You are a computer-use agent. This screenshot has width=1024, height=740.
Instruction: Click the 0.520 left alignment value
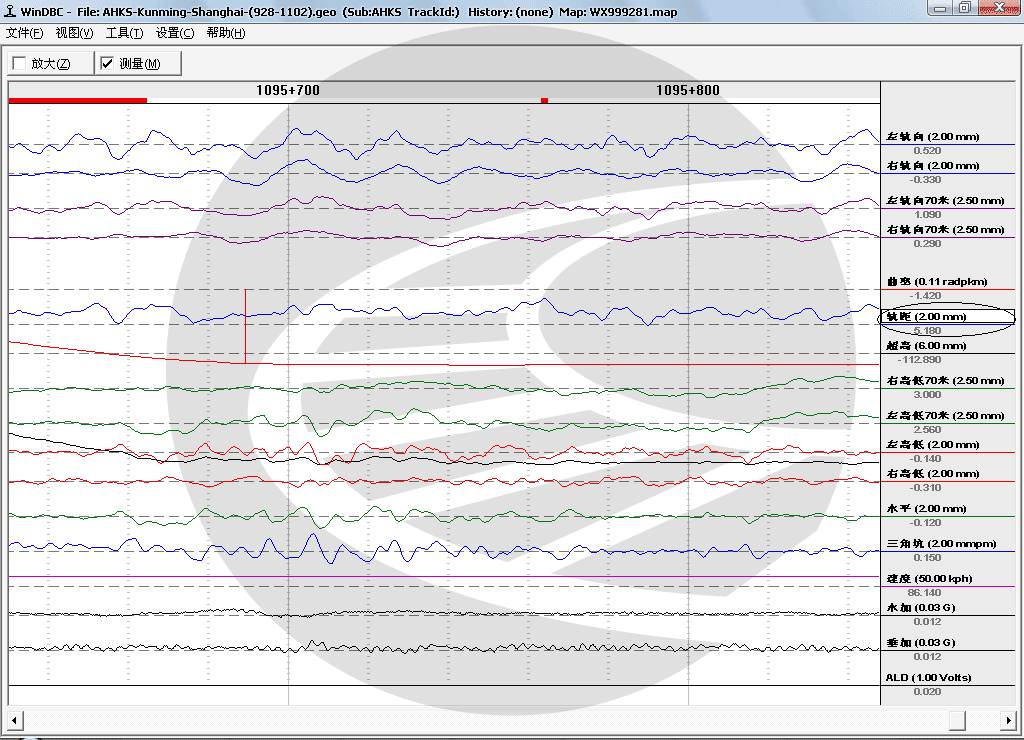click(x=927, y=151)
